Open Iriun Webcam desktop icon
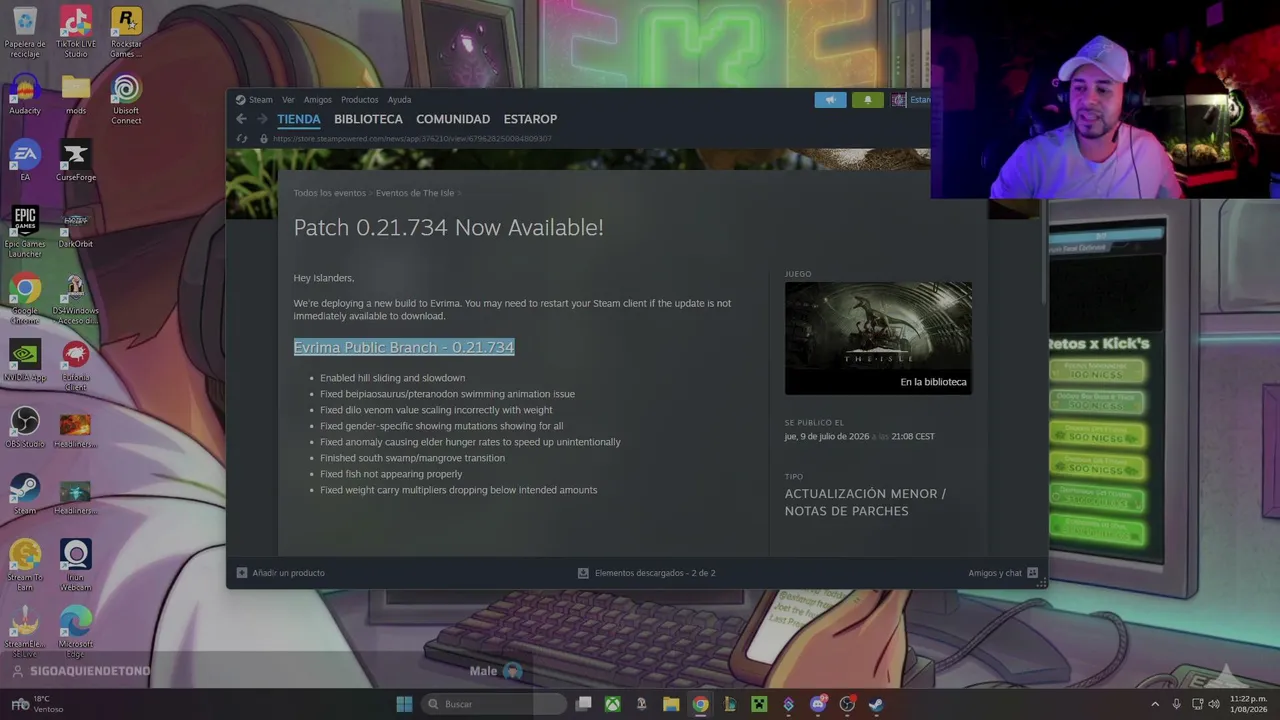 (76, 566)
